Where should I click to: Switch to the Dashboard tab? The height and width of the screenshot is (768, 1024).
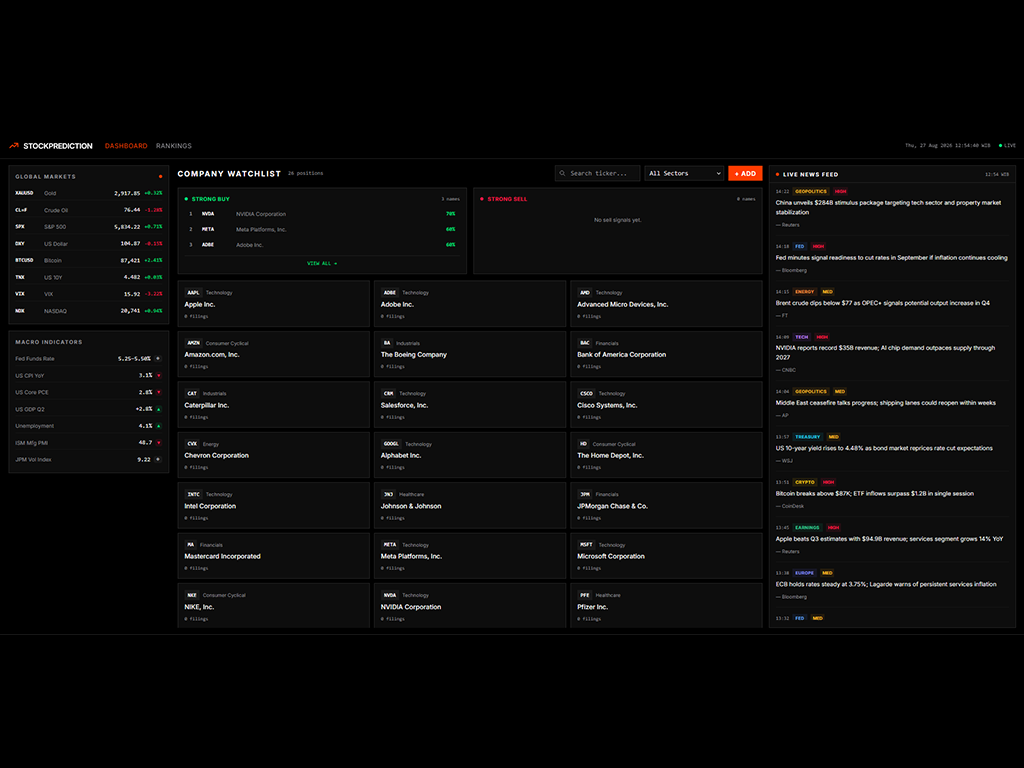(x=126, y=146)
